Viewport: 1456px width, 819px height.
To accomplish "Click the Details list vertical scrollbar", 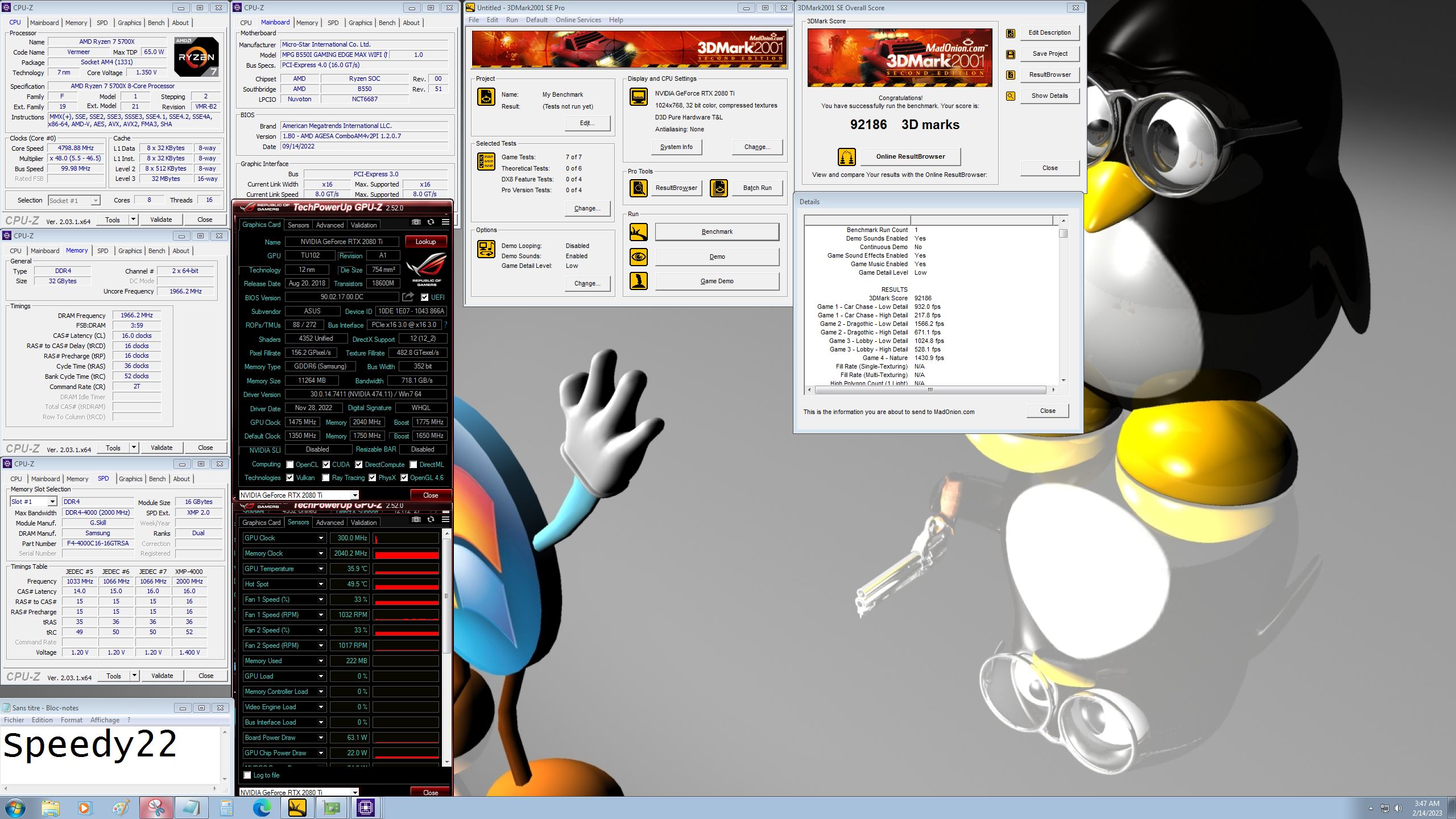I will pos(1063,300).
